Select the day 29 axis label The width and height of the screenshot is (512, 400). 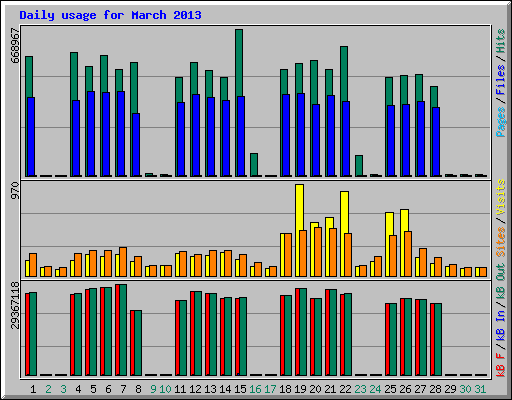point(450,389)
